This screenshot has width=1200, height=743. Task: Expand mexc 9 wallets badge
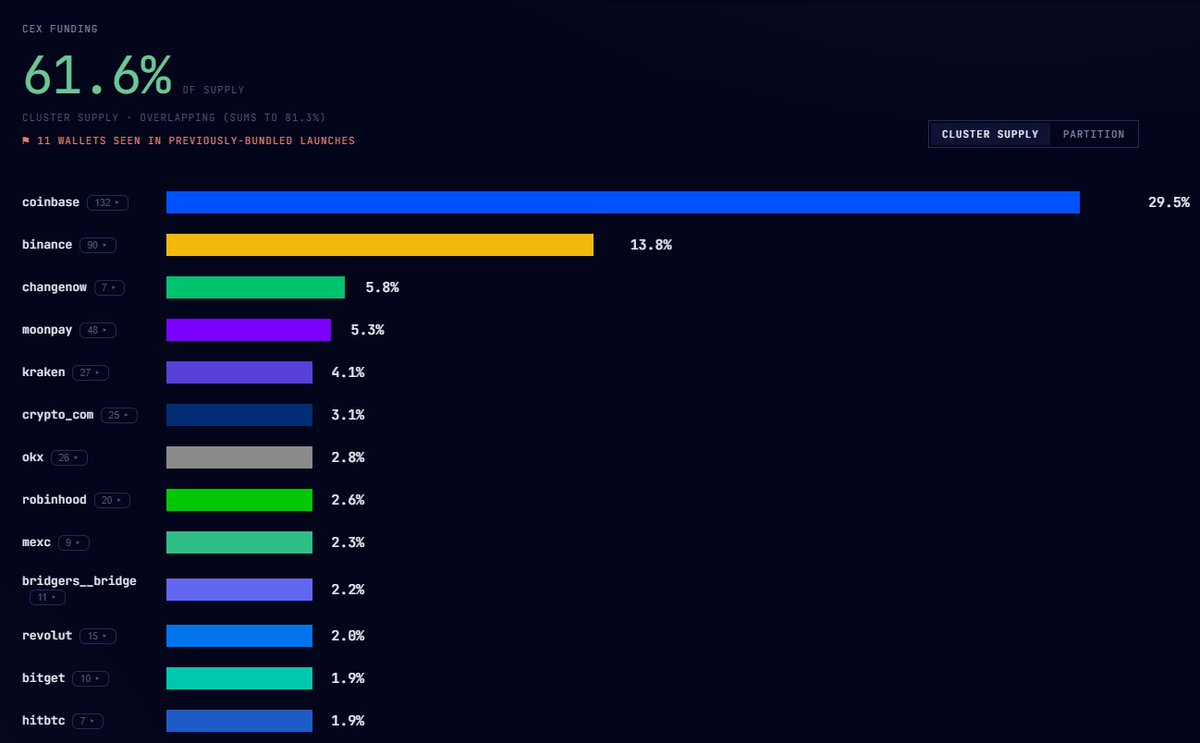pyautogui.click(x=73, y=543)
